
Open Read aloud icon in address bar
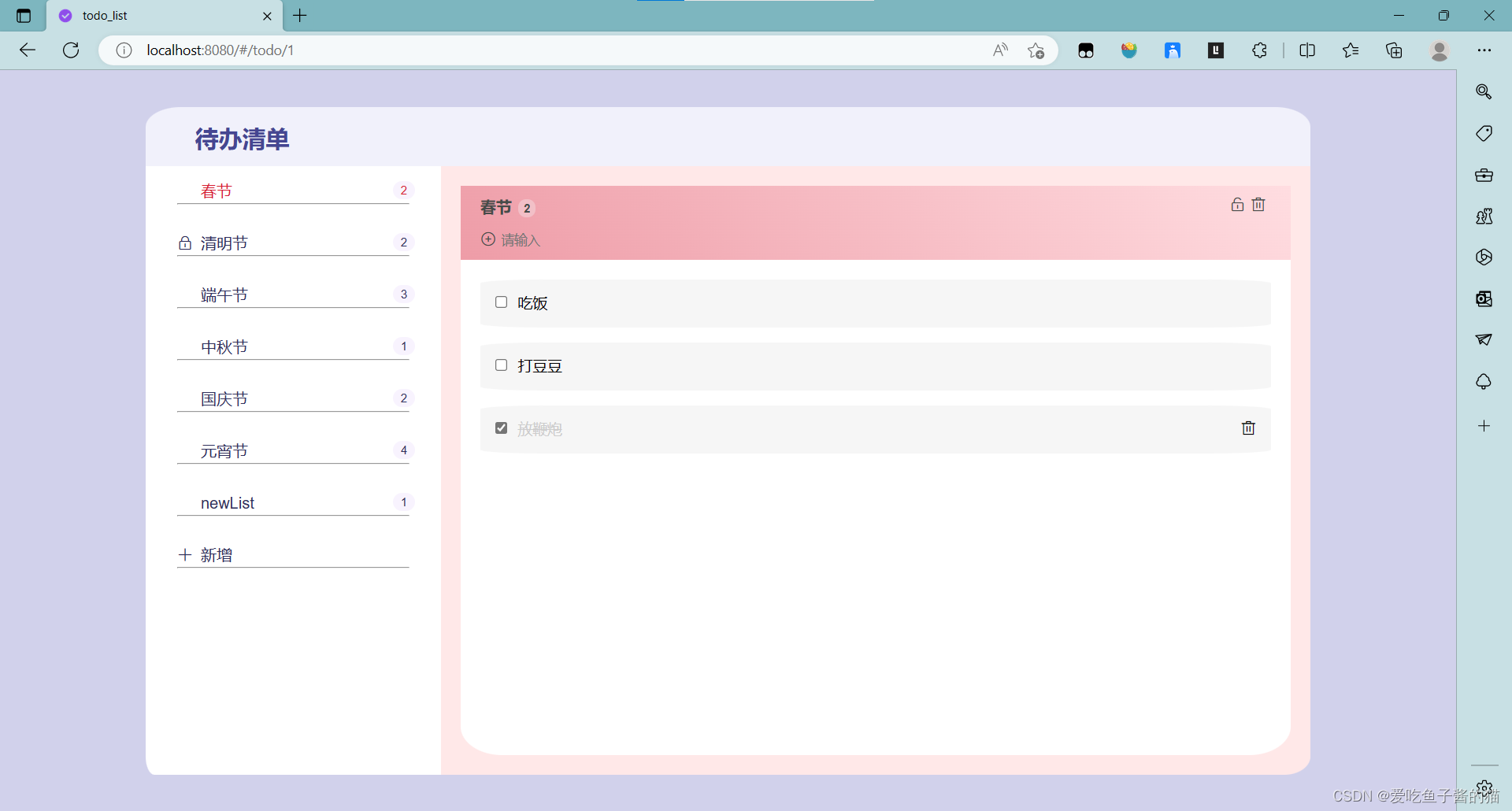click(x=1000, y=50)
